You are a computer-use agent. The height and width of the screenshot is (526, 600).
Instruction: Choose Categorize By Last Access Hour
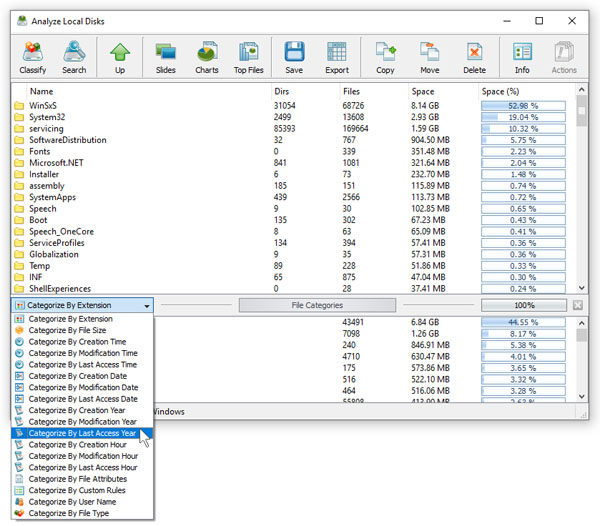click(82, 467)
